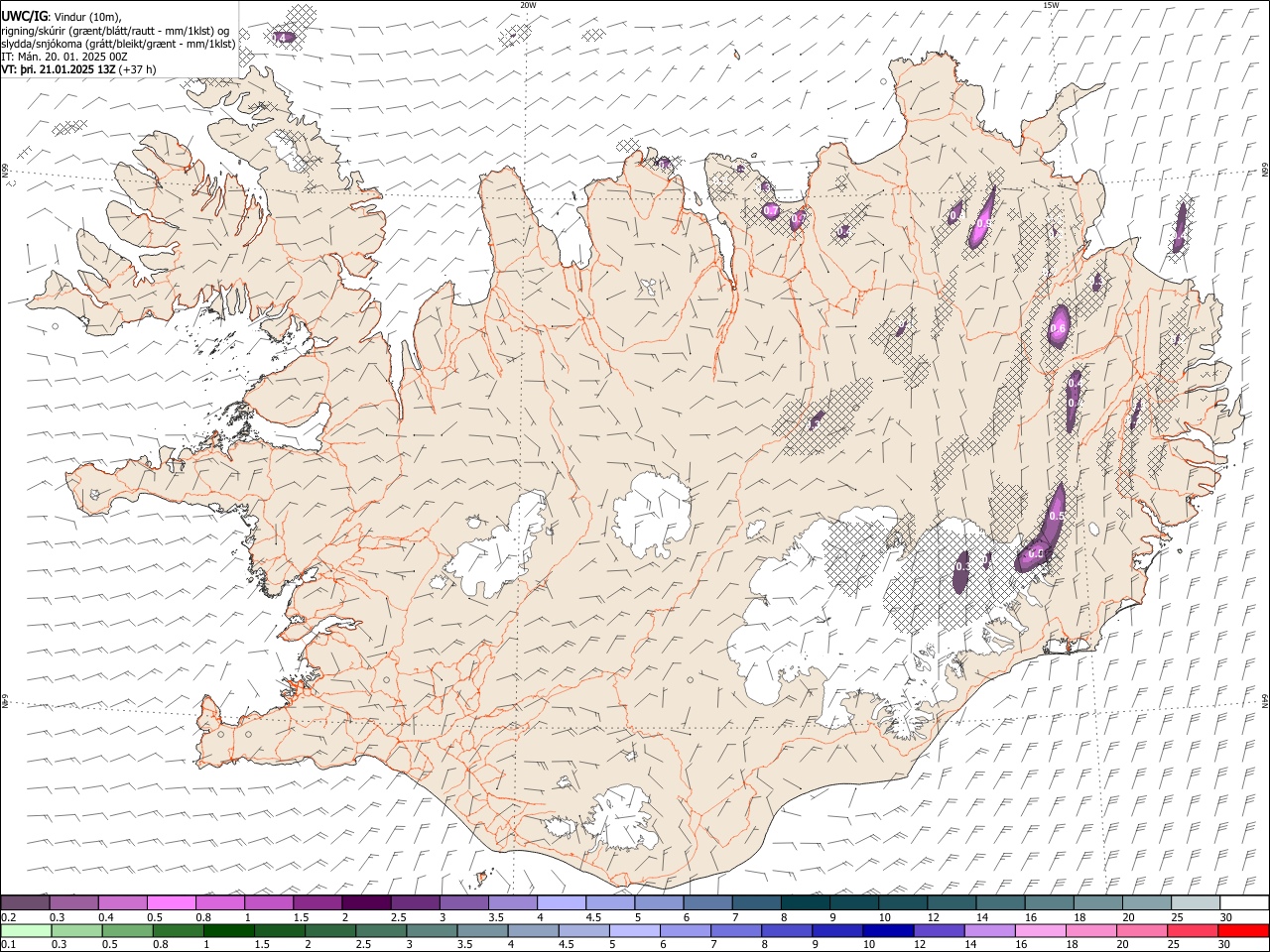Click the round white Hofsjökull glacier area
This screenshot has height=952, width=1270.
click(x=652, y=514)
